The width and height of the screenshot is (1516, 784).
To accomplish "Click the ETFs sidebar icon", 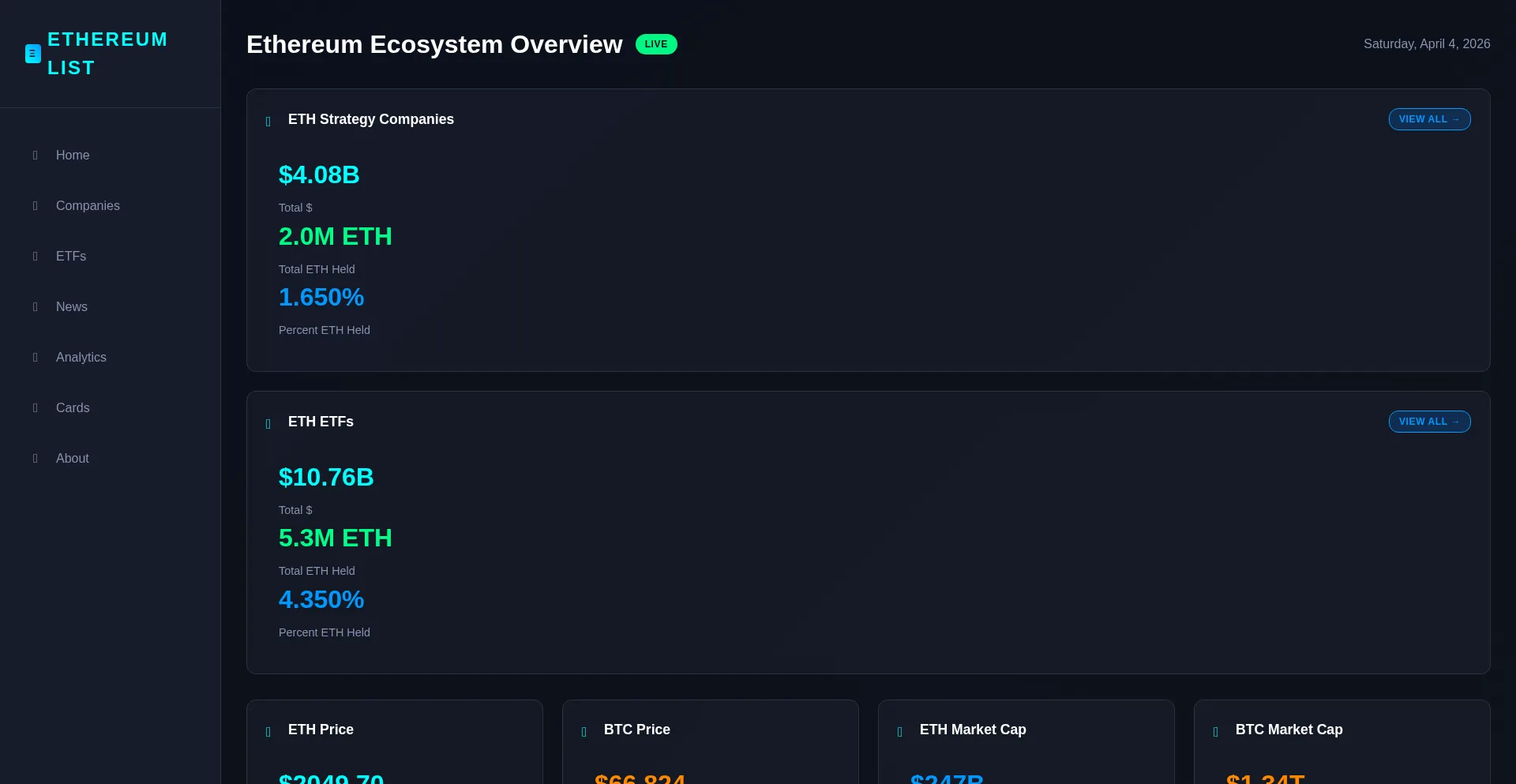I will [x=35, y=257].
